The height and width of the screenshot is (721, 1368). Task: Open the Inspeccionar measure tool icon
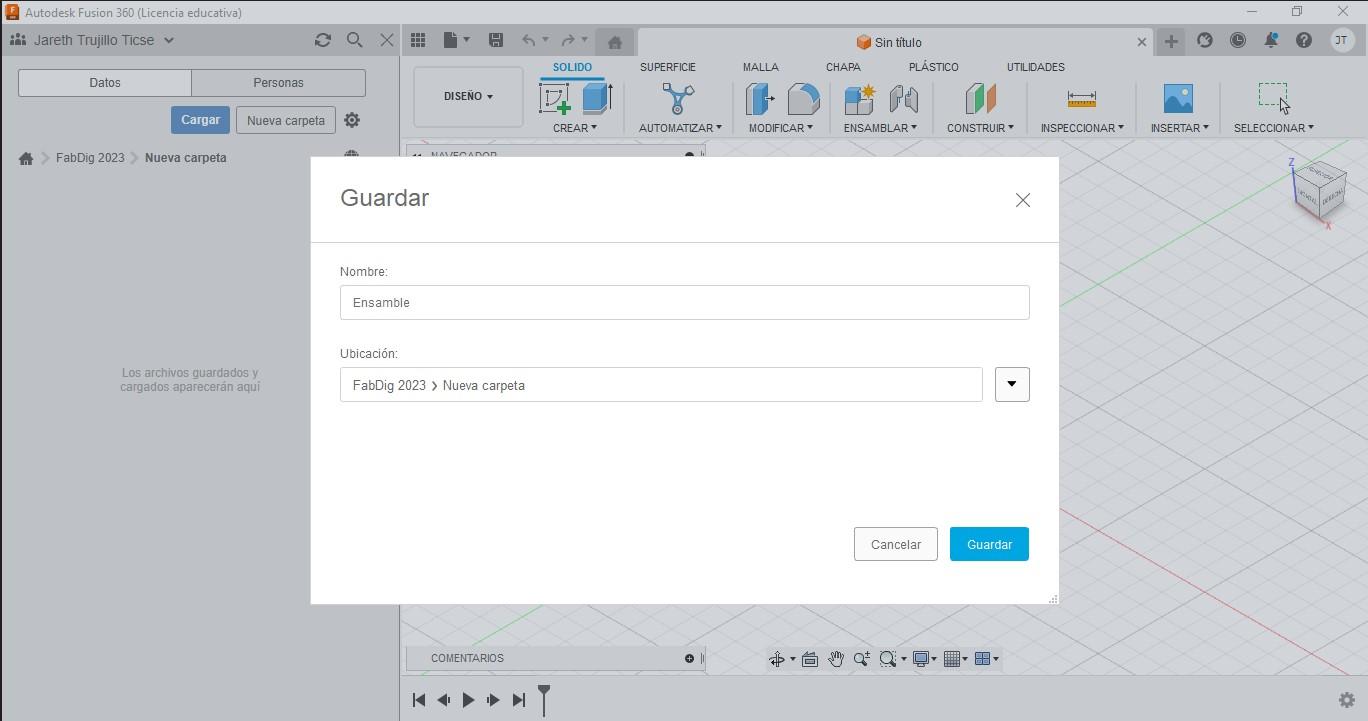(1081, 100)
